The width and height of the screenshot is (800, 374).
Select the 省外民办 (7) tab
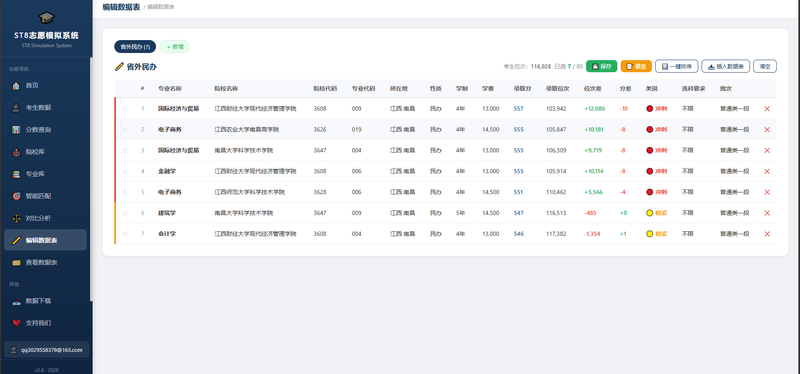pos(135,47)
